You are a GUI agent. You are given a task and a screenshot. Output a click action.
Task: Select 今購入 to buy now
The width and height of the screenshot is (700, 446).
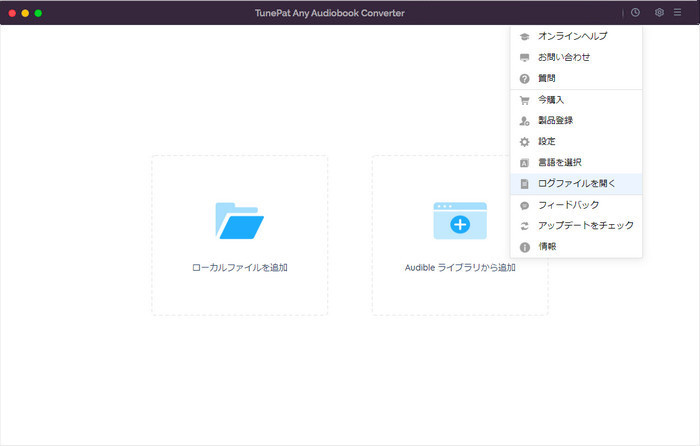[x=576, y=100]
